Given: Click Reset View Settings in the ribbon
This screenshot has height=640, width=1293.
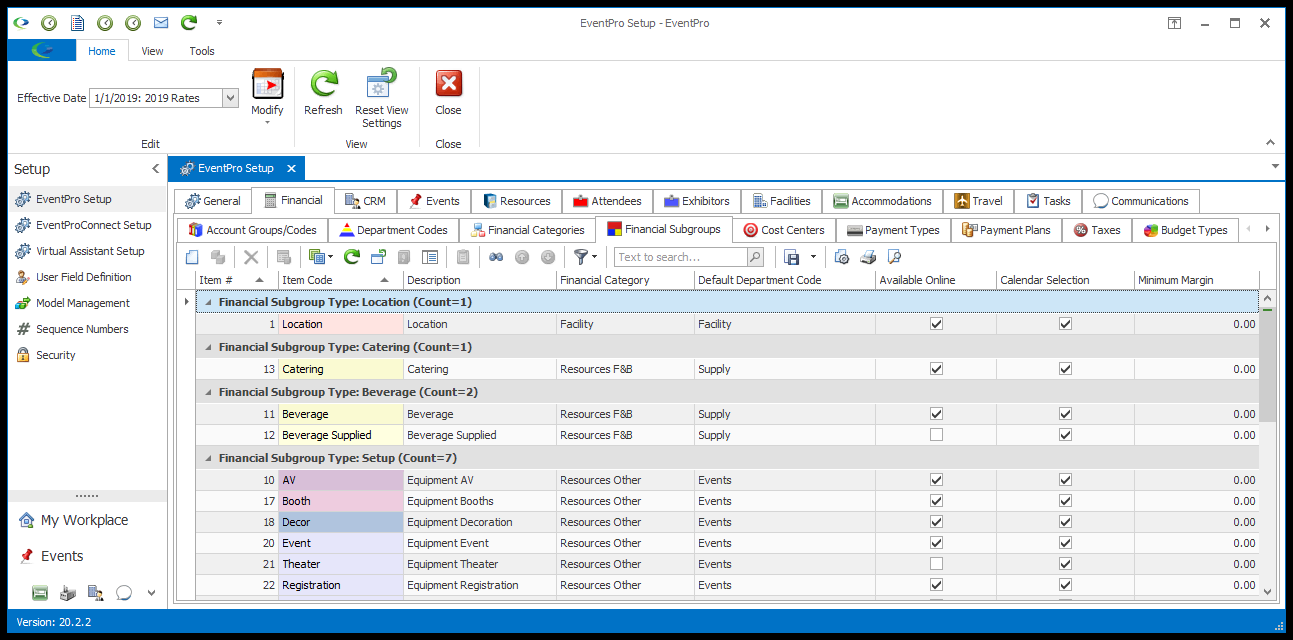Looking at the screenshot, I should point(382,100).
